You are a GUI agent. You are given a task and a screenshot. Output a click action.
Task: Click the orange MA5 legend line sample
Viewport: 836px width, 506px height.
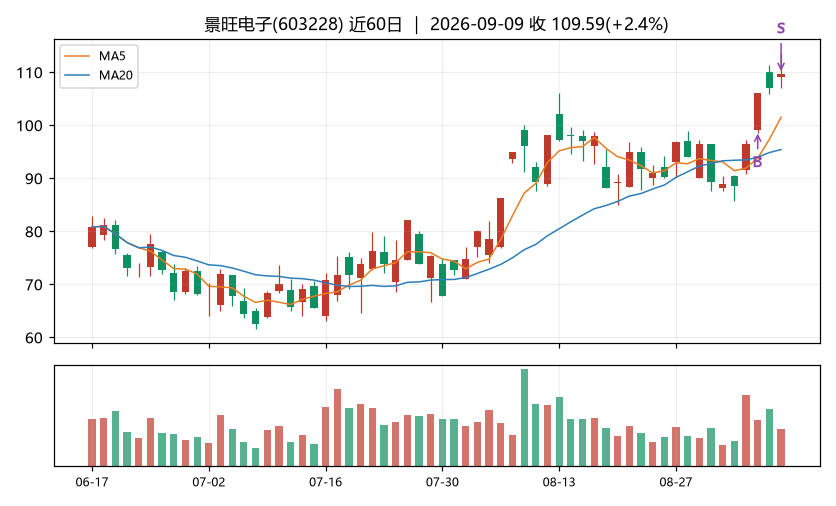point(77,56)
